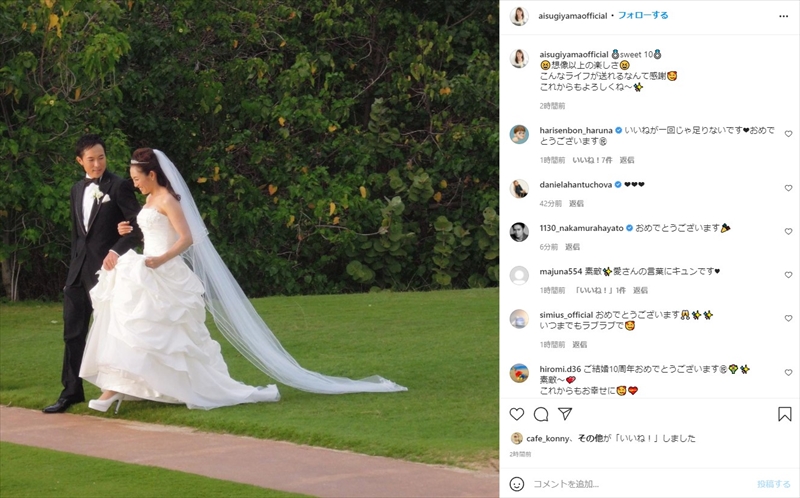Click the comment input field
This screenshot has width=800, height=498.
(640, 484)
